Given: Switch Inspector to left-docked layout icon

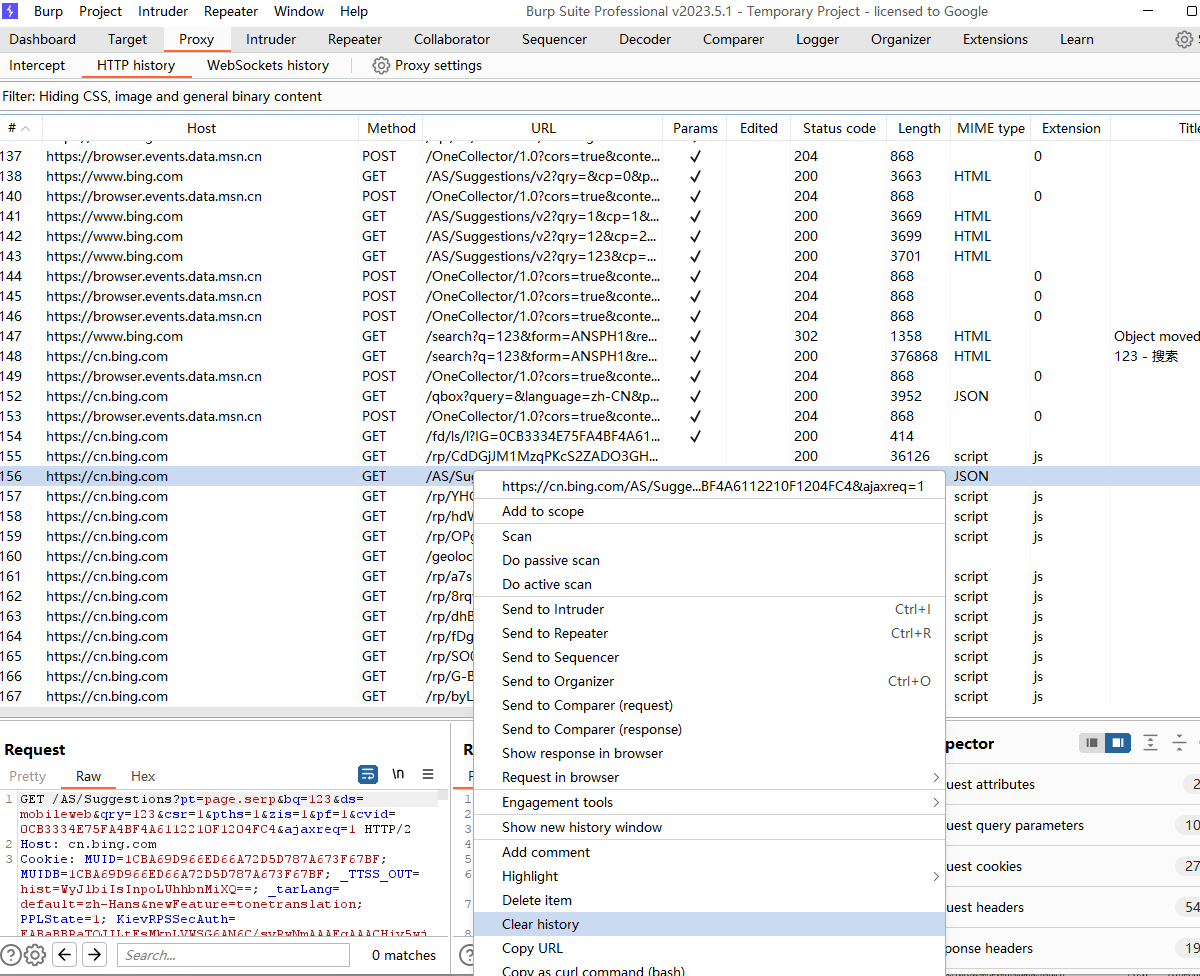Looking at the screenshot, I should [x=1092, y=743].
